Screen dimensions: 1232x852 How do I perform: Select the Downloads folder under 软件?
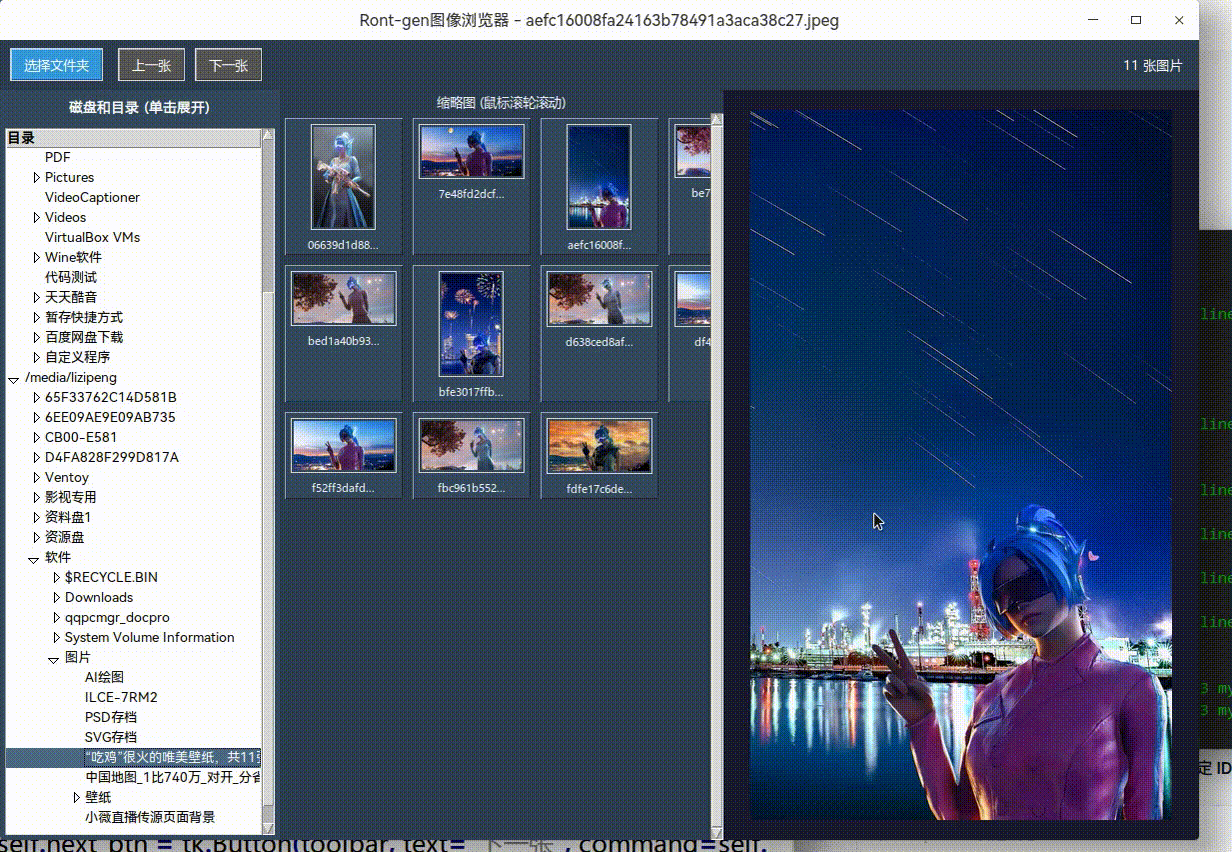[x=99, y=597]
